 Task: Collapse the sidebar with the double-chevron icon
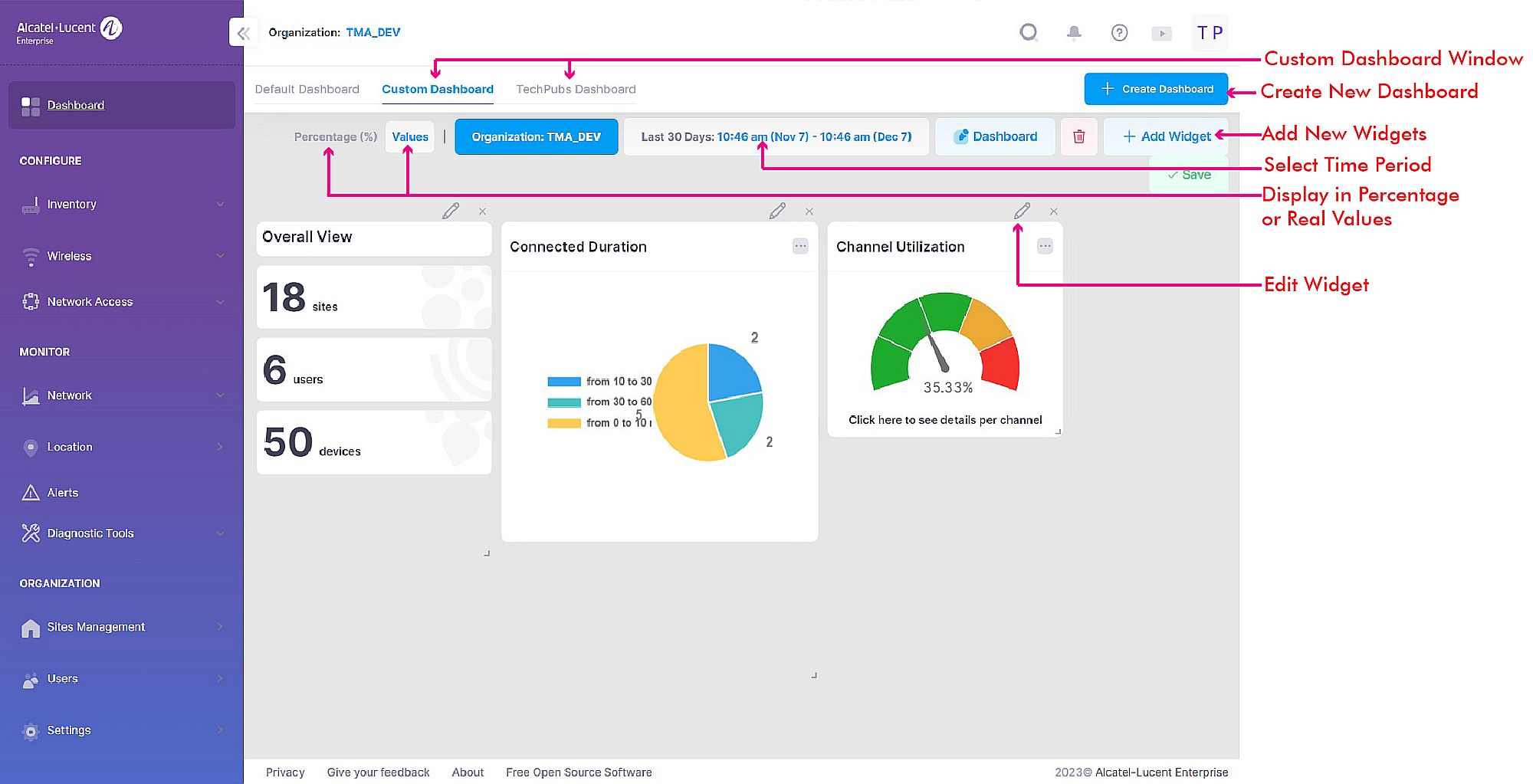(244, 33)
